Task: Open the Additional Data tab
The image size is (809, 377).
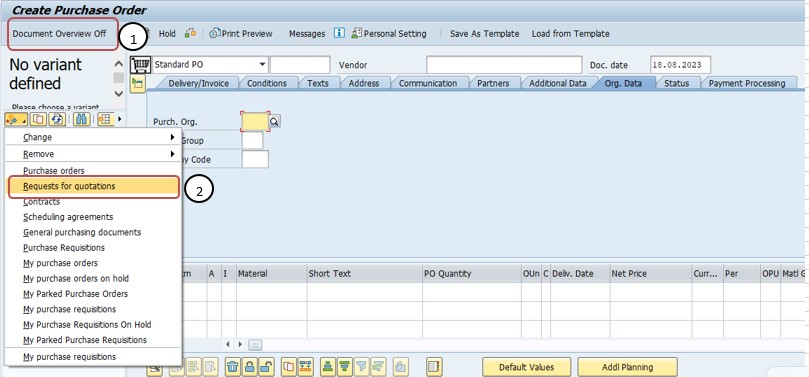Action: pos(558,83)
